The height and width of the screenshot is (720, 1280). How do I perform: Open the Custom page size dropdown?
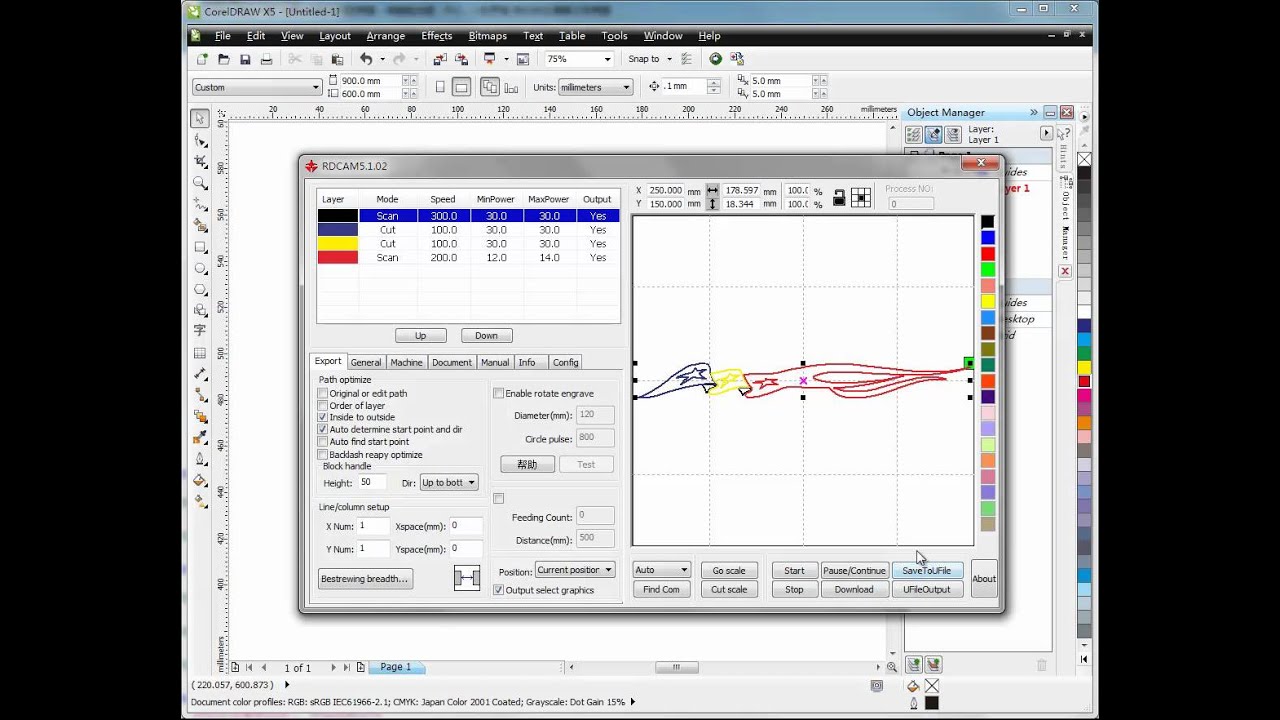[x=316, y=87]
